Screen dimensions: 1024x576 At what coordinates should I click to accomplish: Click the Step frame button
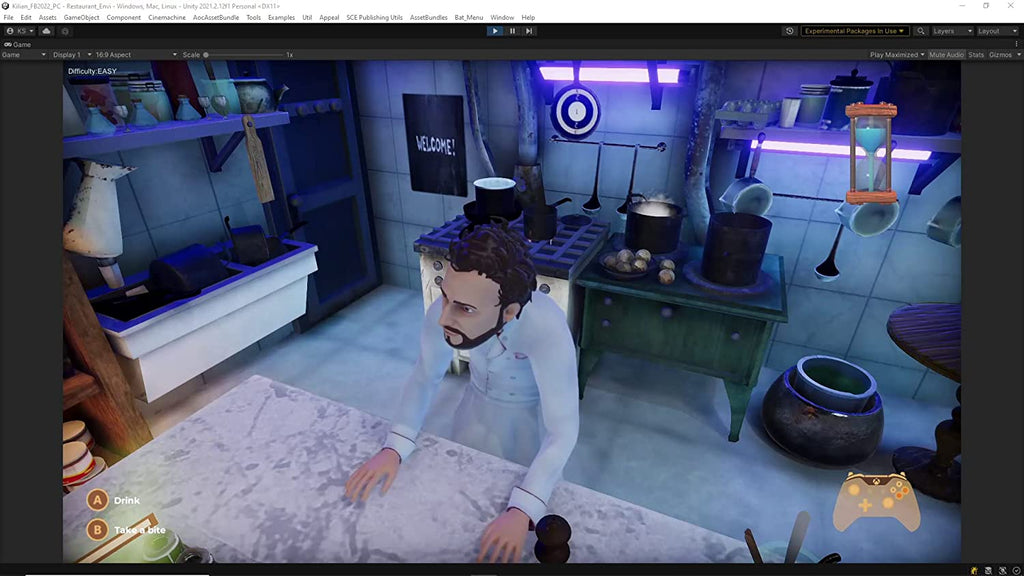tap(529, 31)
